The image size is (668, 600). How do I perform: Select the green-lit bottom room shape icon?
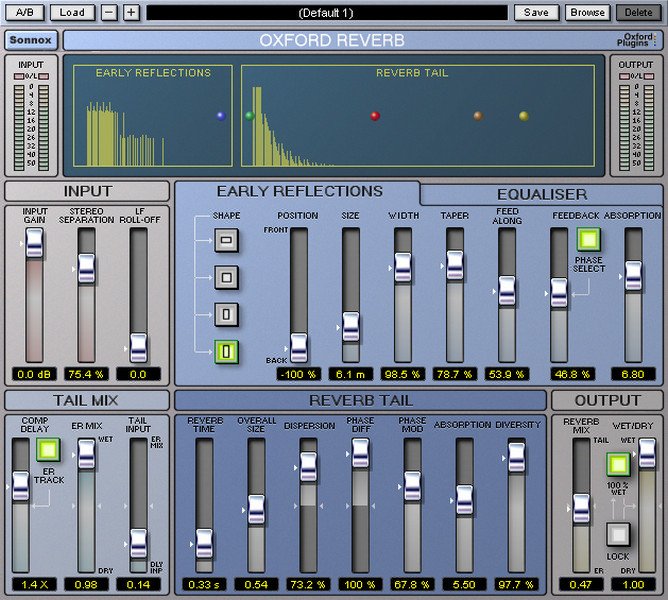pos(226,351)
